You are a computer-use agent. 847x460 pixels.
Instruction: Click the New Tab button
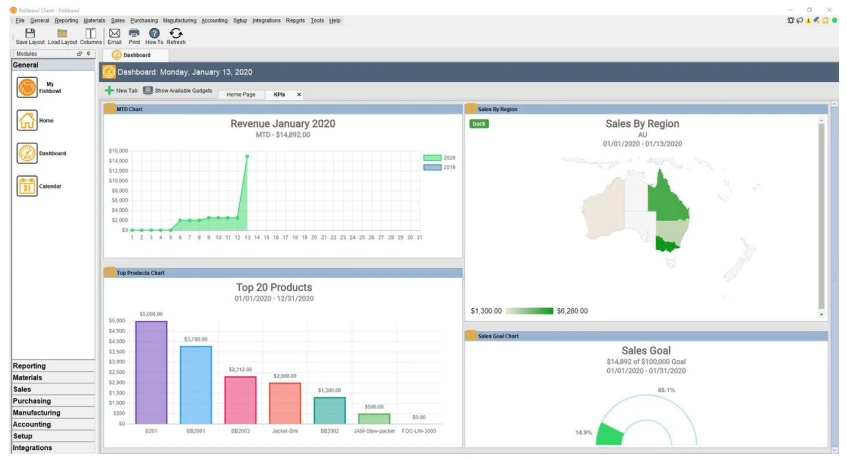121,91
